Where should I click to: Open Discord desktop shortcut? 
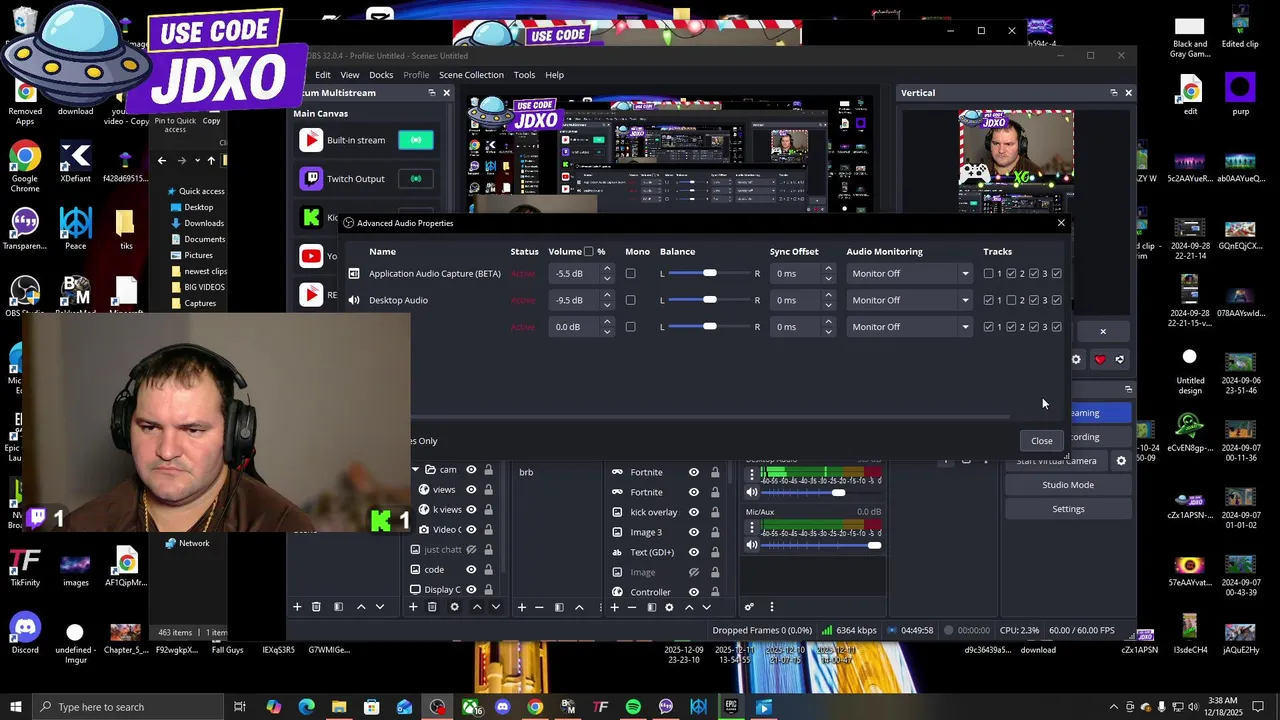click(25, 635)
